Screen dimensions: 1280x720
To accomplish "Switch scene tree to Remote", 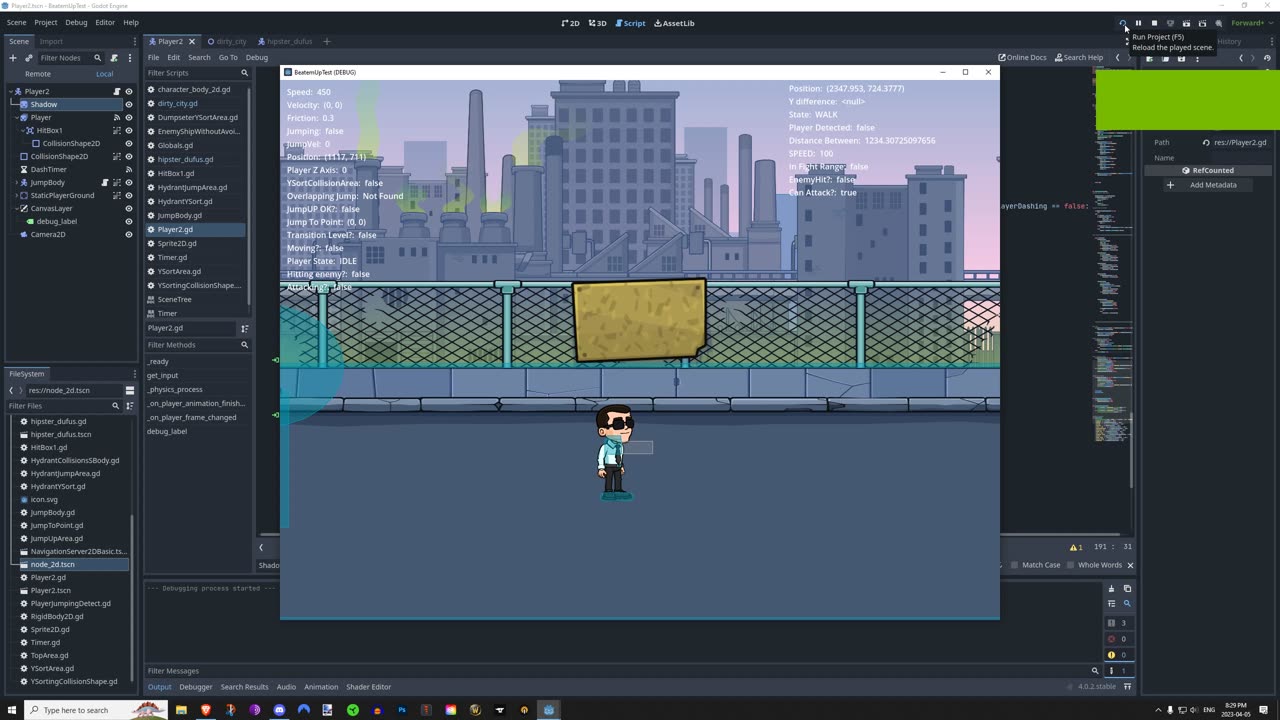I will point(38,74).
